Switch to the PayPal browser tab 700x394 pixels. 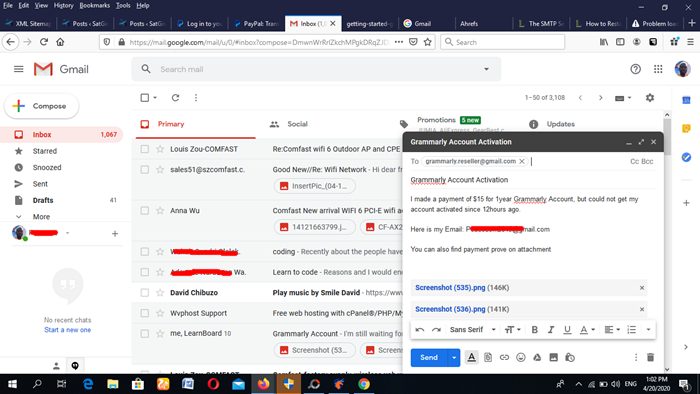pyautogui.click(x=256, y=24)
